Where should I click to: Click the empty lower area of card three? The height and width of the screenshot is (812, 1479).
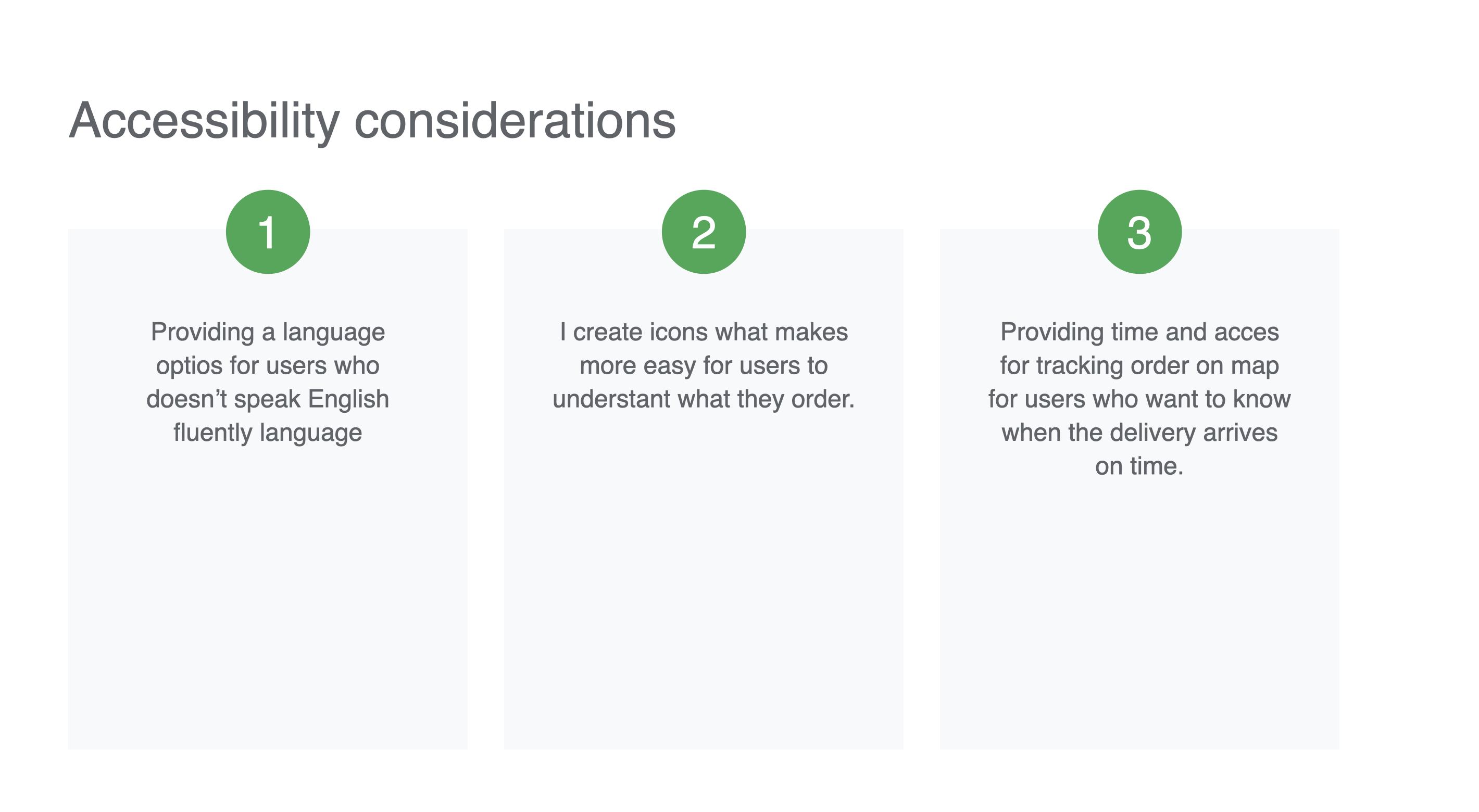pyautogui.click(x=1139, y=620)
